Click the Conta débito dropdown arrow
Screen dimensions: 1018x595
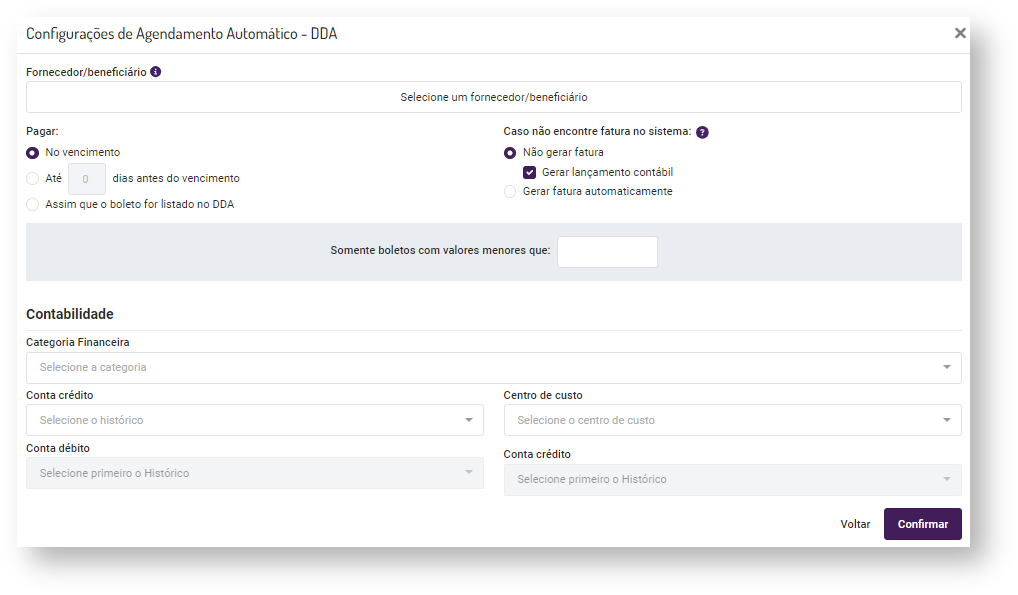(468, 473)
